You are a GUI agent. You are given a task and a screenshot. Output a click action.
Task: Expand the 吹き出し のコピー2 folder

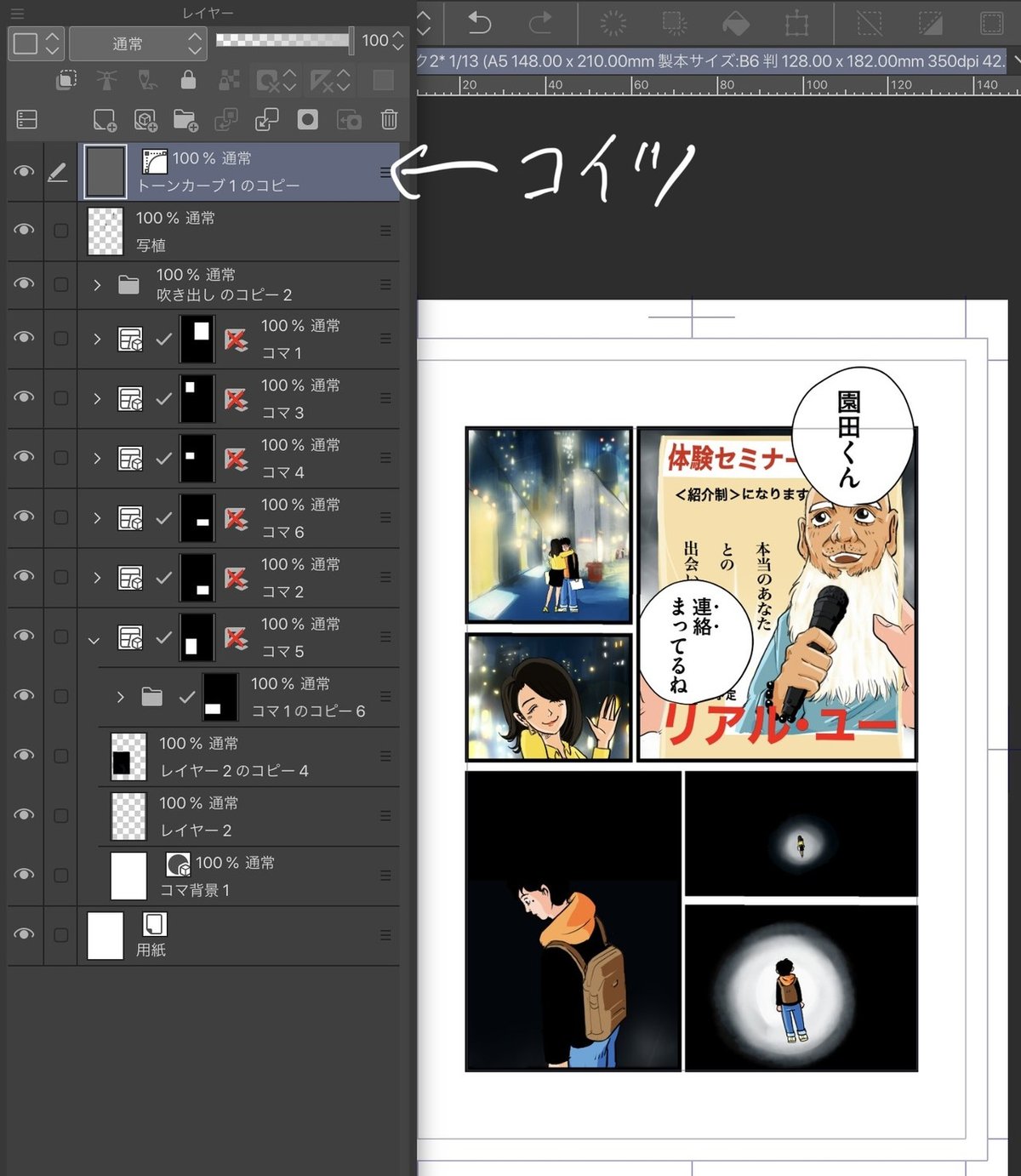[x=96, y=284]
